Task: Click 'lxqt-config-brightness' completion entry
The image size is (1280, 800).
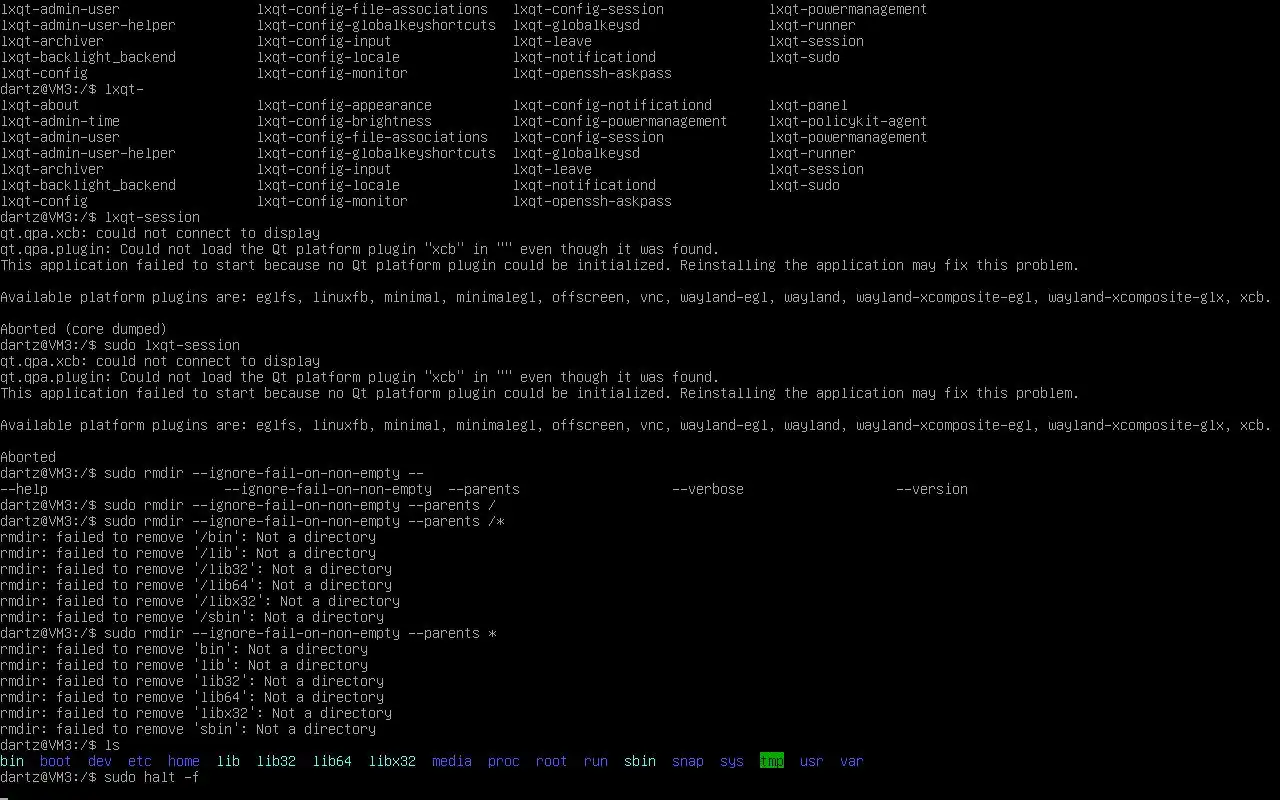Action: pos(344,121)
